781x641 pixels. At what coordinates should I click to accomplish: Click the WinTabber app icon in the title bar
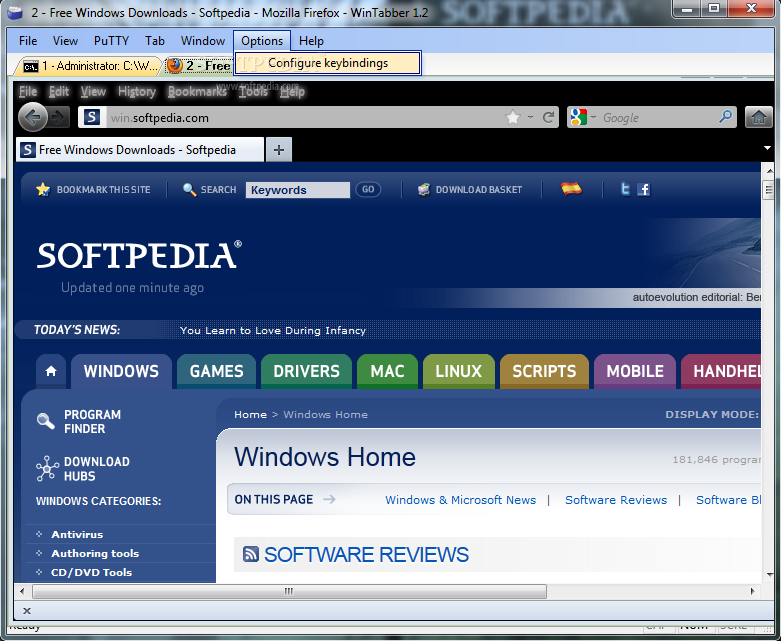pos(14,12)
